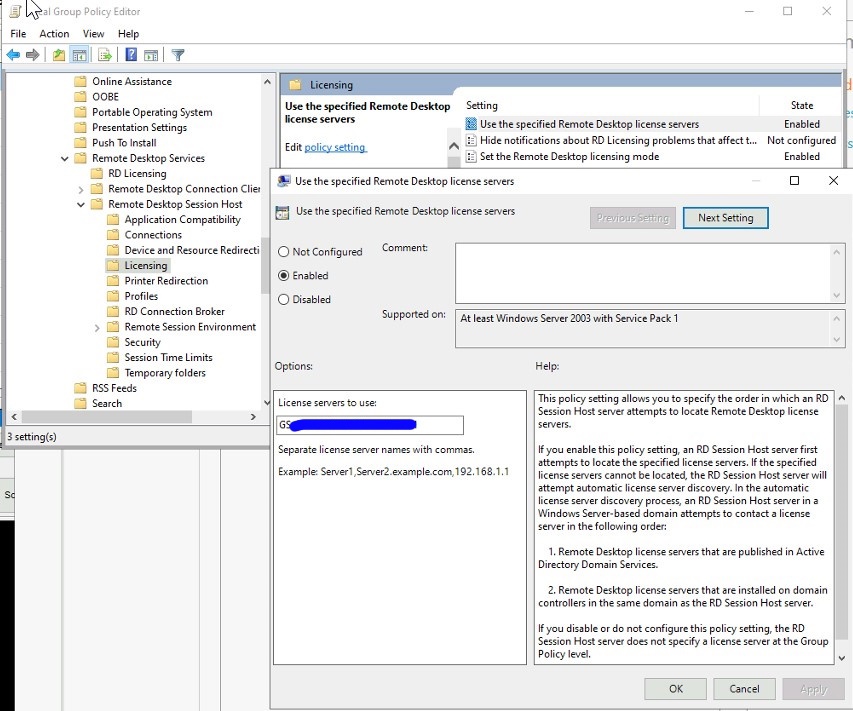Open the View menu

93,33
